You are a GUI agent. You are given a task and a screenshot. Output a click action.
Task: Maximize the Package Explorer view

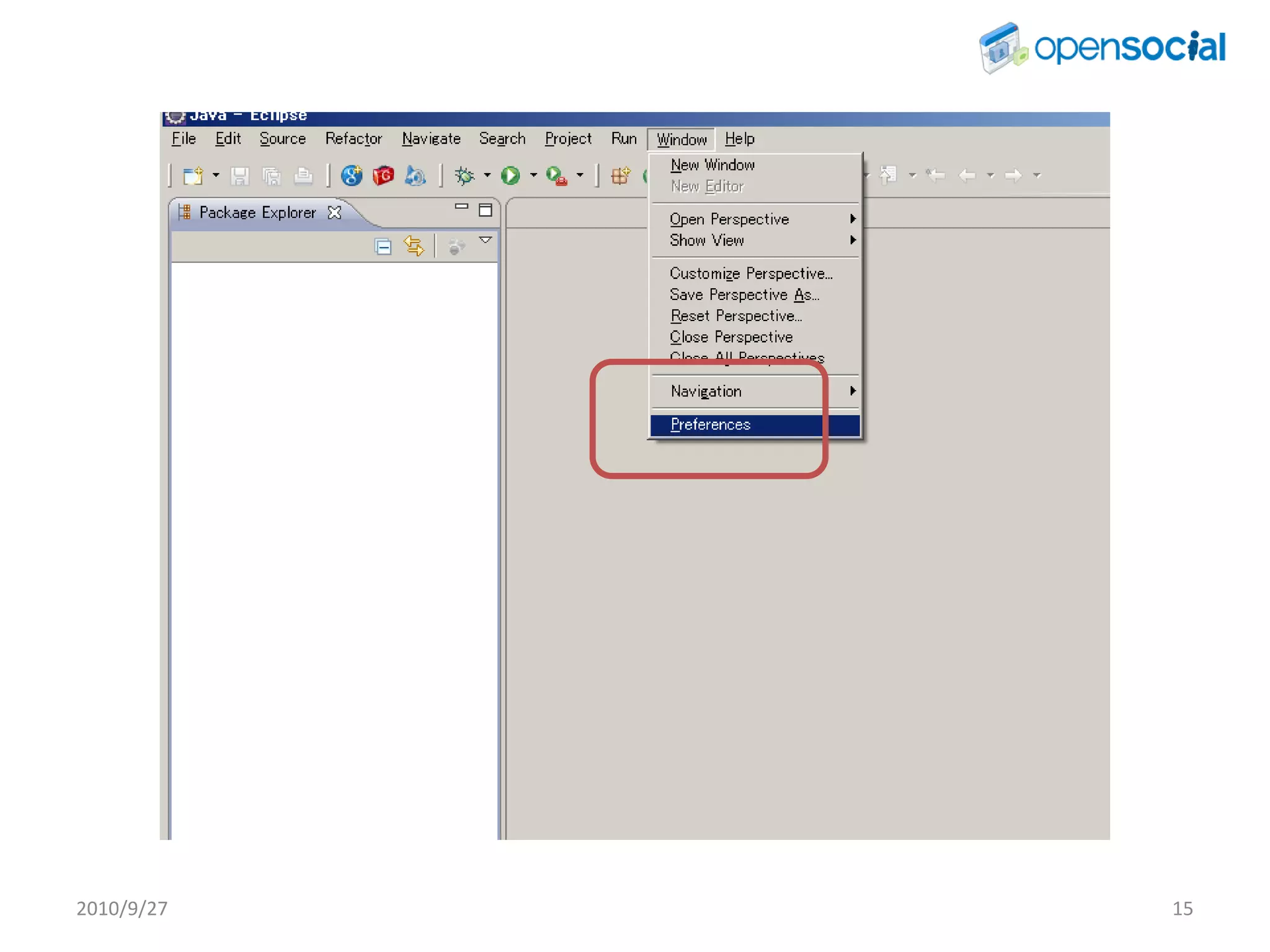coord(486,211)
